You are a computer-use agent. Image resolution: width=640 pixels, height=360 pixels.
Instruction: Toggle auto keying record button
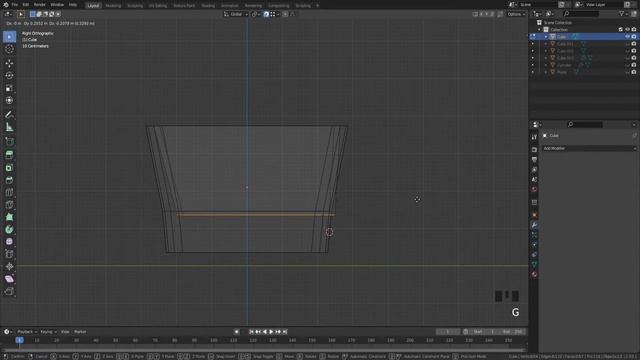236,332
